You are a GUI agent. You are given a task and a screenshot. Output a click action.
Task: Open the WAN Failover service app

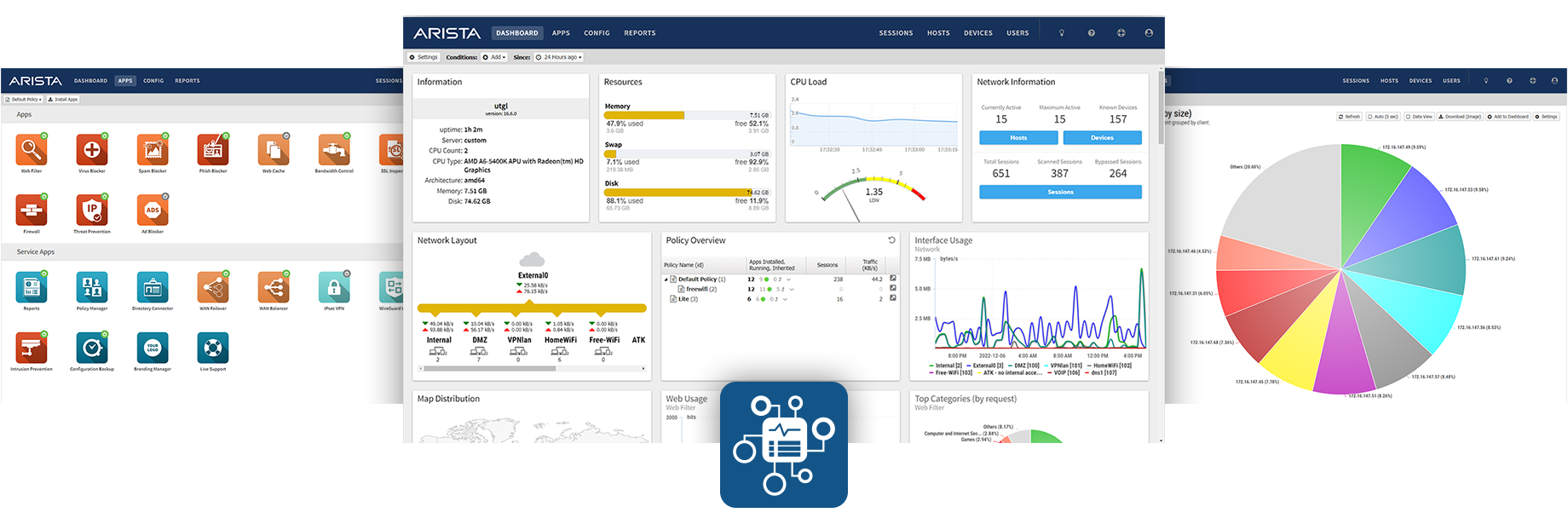(x=213, y=287)
